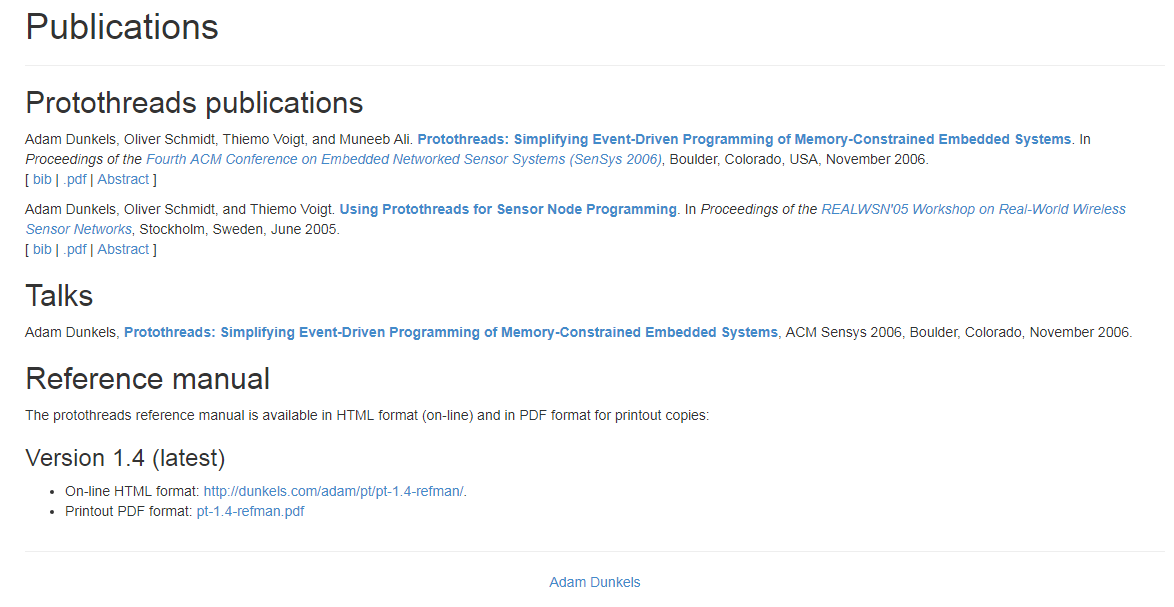Click the Publications page heading

coord(122,27)
